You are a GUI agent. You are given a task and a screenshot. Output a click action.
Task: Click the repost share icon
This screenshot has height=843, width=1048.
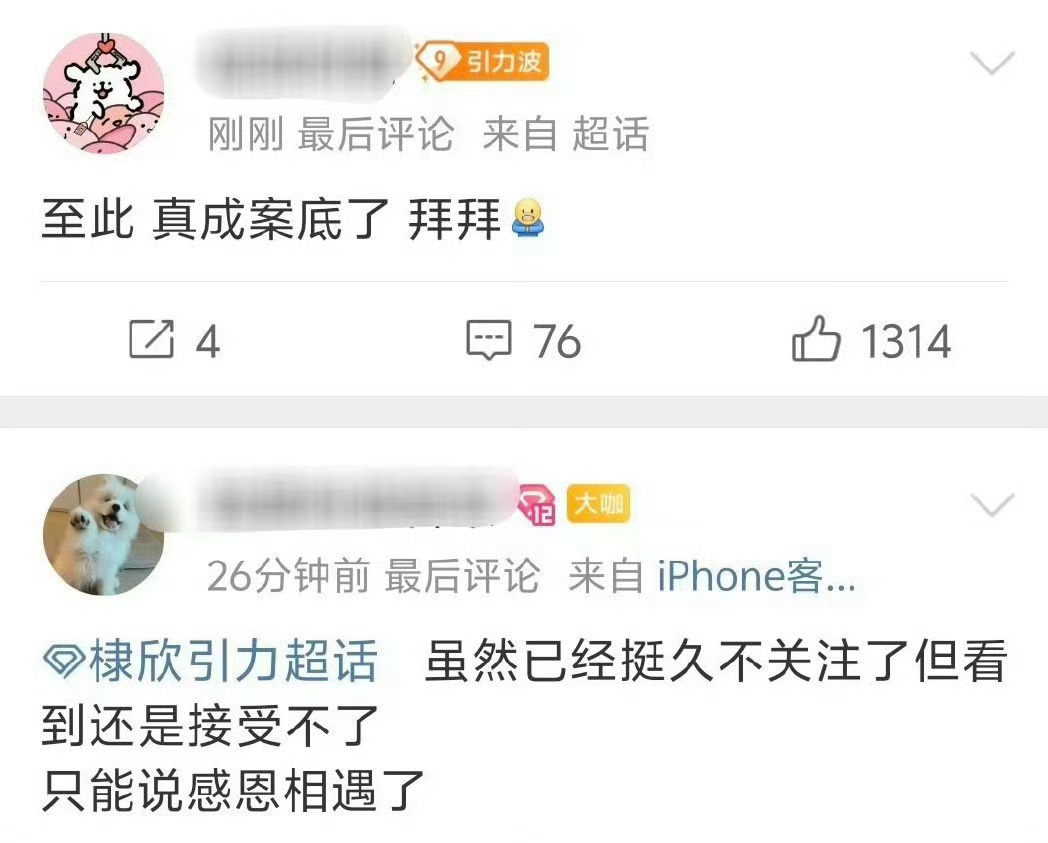pos(152,340)
